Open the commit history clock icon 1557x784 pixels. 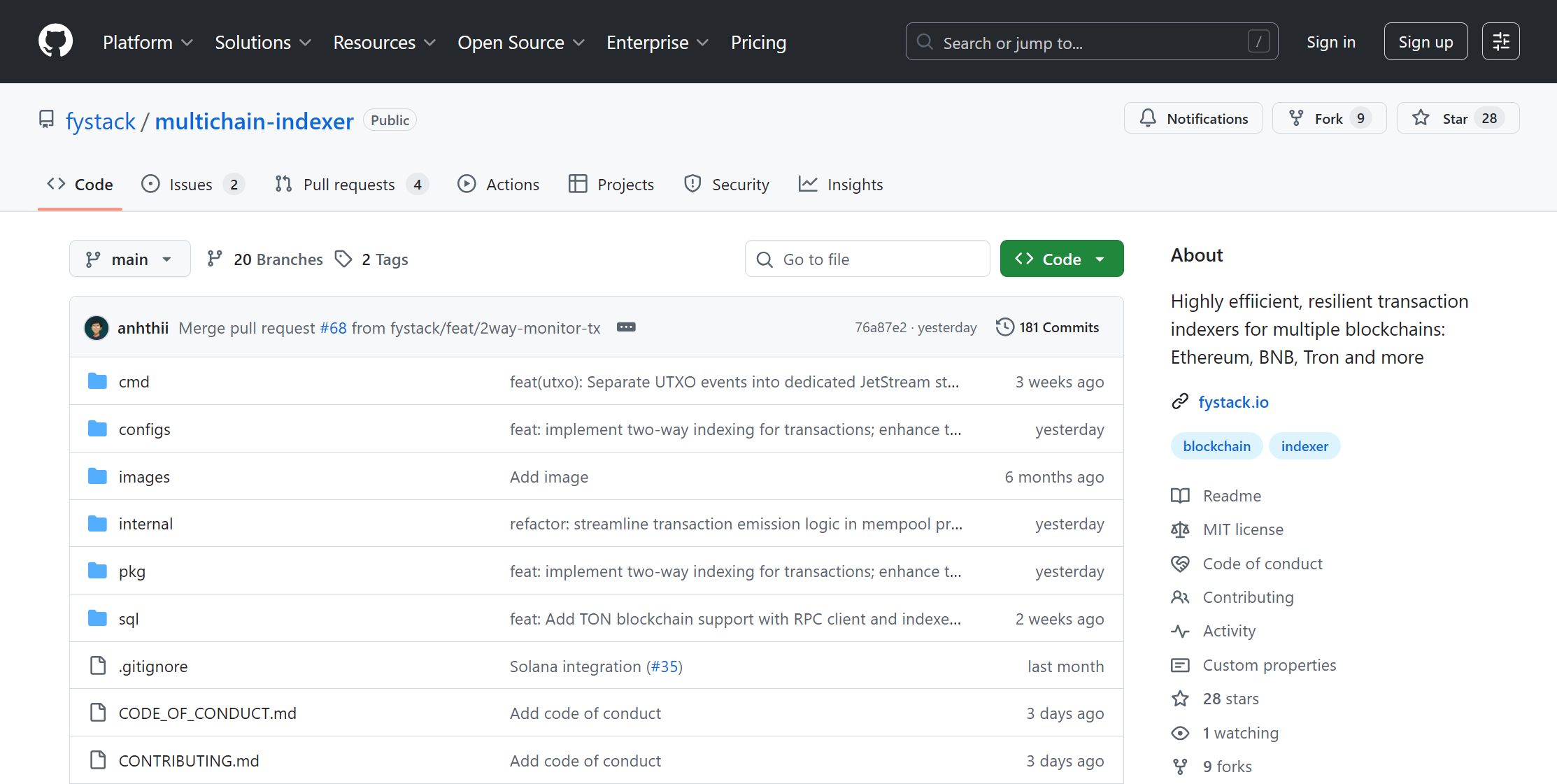click(1004, 327)
